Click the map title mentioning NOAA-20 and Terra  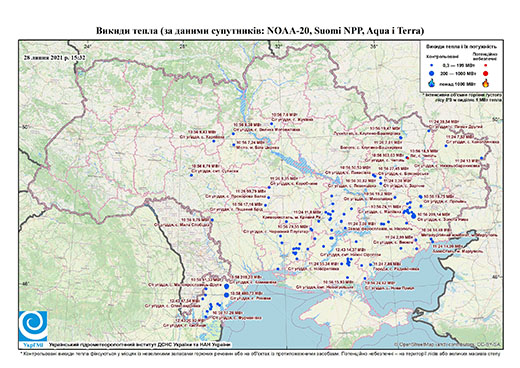pos(260,31)
